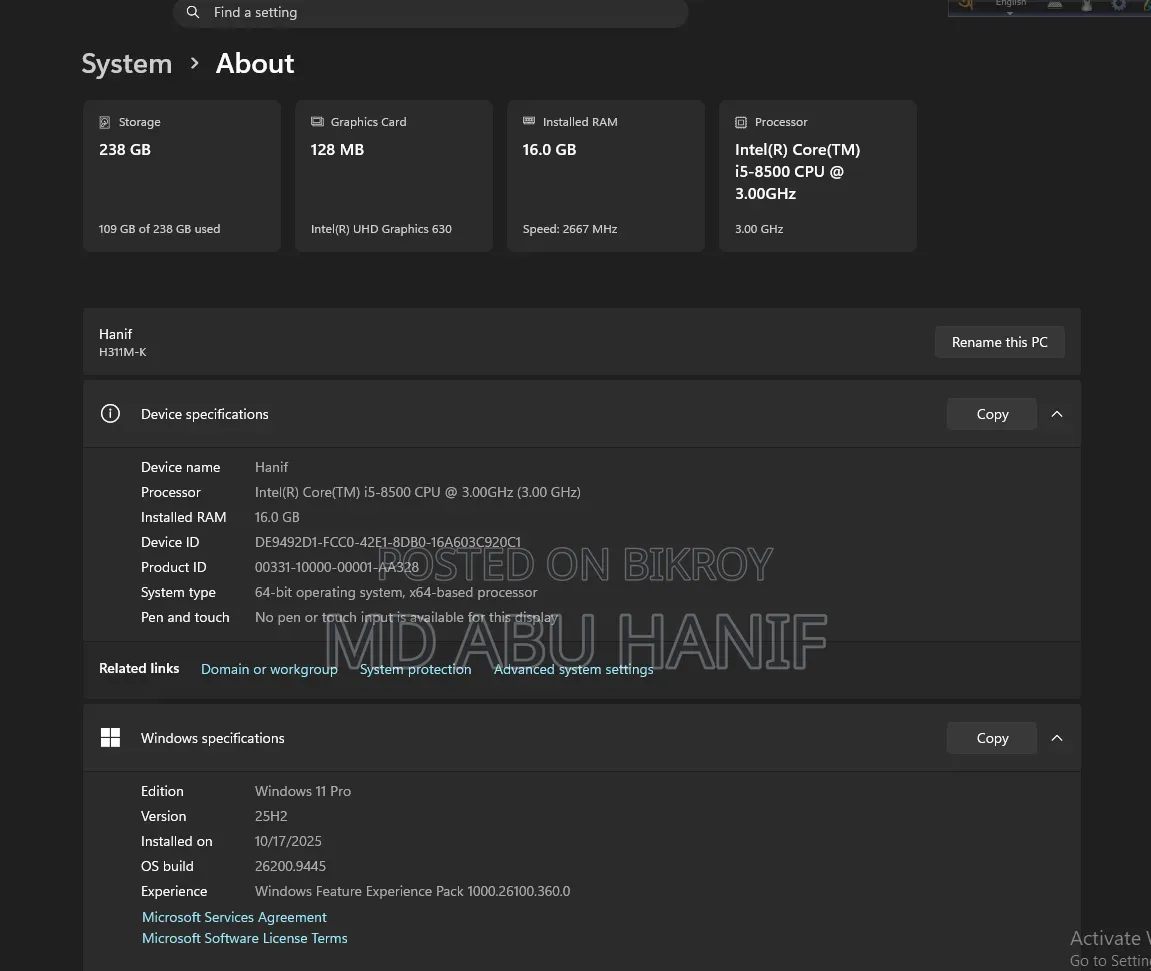
Task: Click the 'OS build' label
Action: [x=167, y=866]
